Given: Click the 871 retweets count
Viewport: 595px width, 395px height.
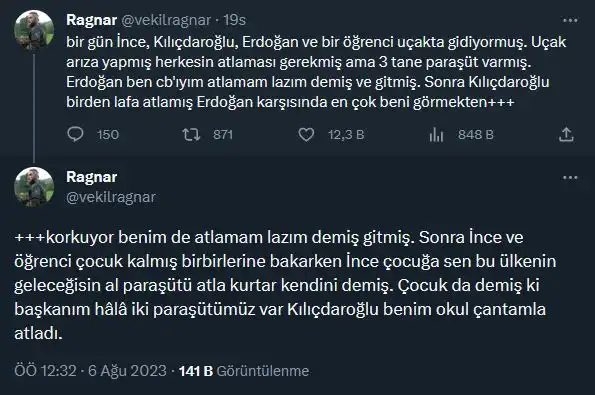Looking at the screenshot, I should 223,135.
